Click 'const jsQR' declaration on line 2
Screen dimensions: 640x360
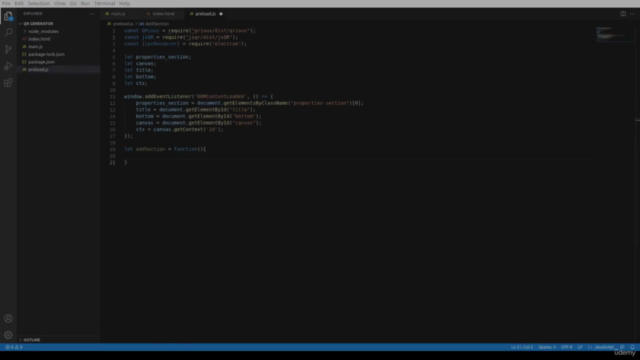click(139, 38)
